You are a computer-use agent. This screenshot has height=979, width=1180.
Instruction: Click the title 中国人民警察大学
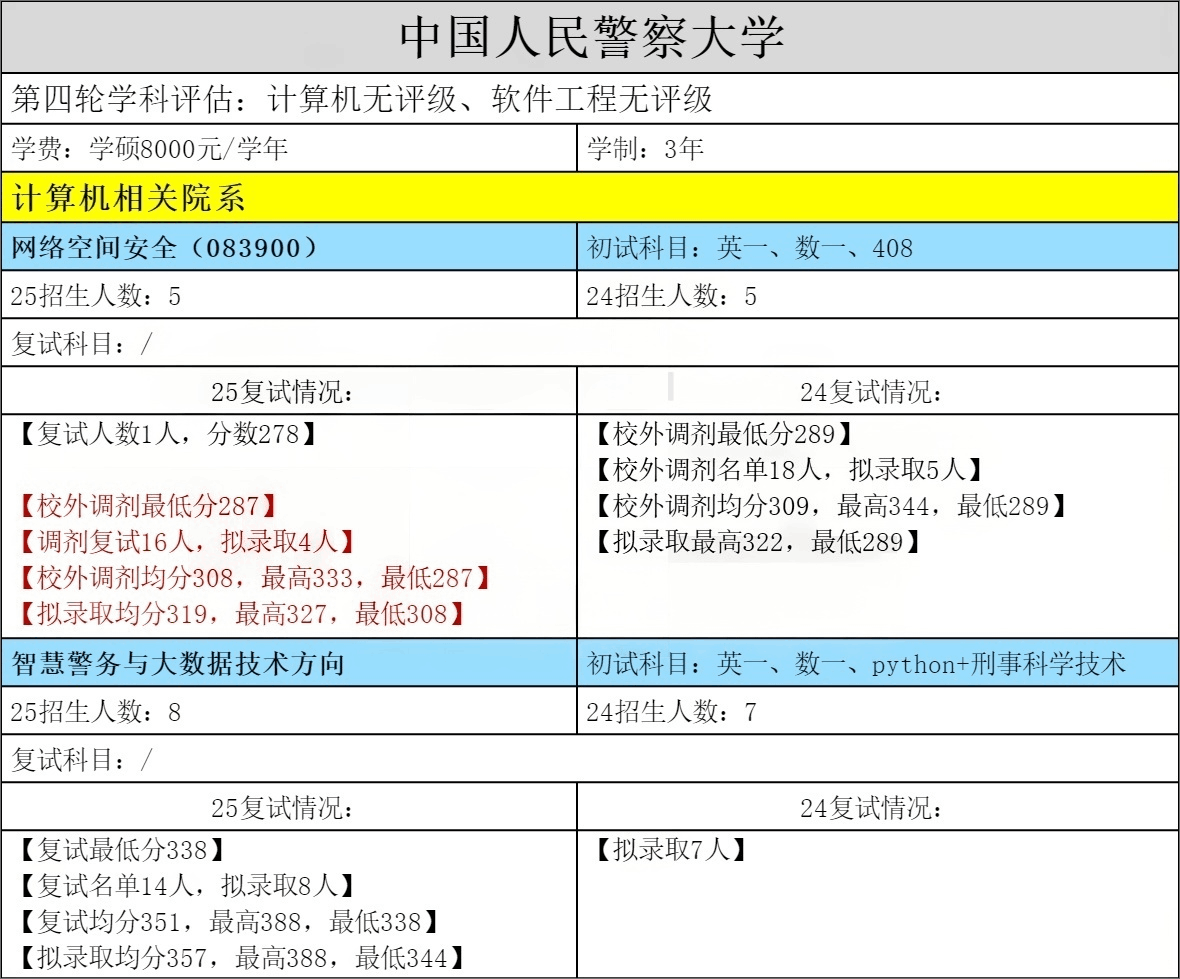coord(590,38)
